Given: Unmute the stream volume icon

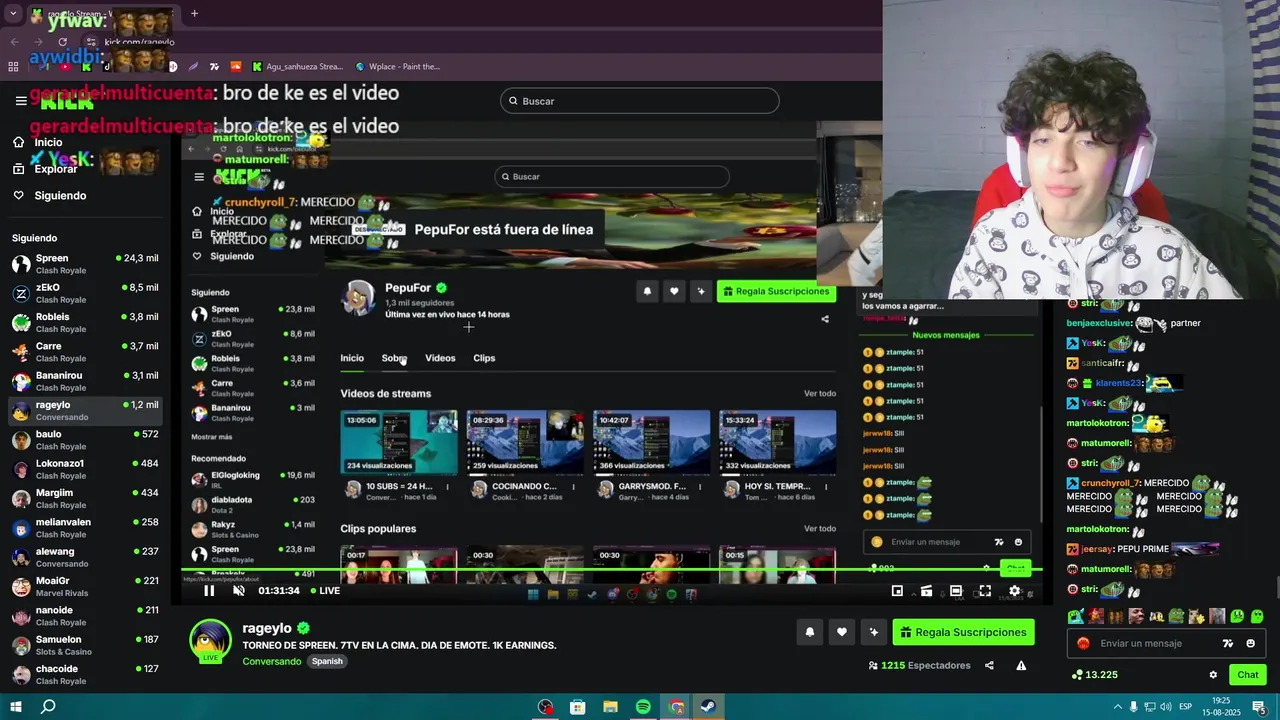Looking at the screenshot, I should click(x=239, y=591).
